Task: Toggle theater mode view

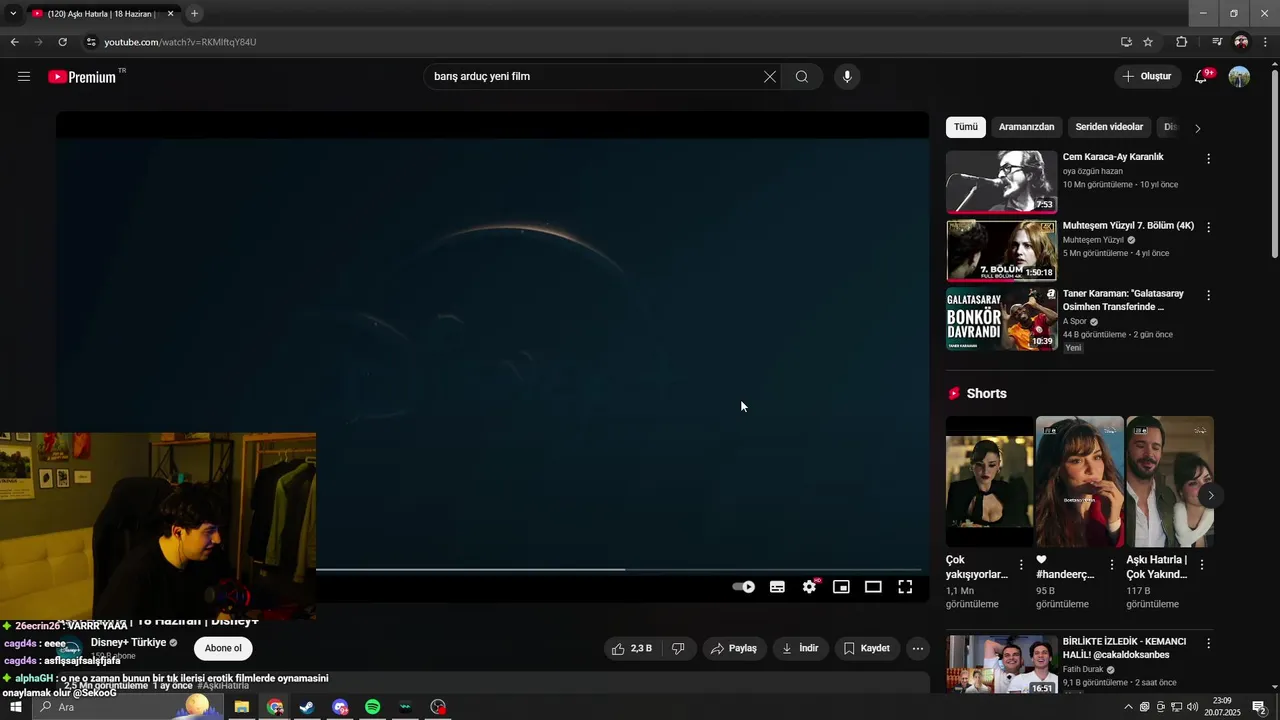Action: (873, 587)
